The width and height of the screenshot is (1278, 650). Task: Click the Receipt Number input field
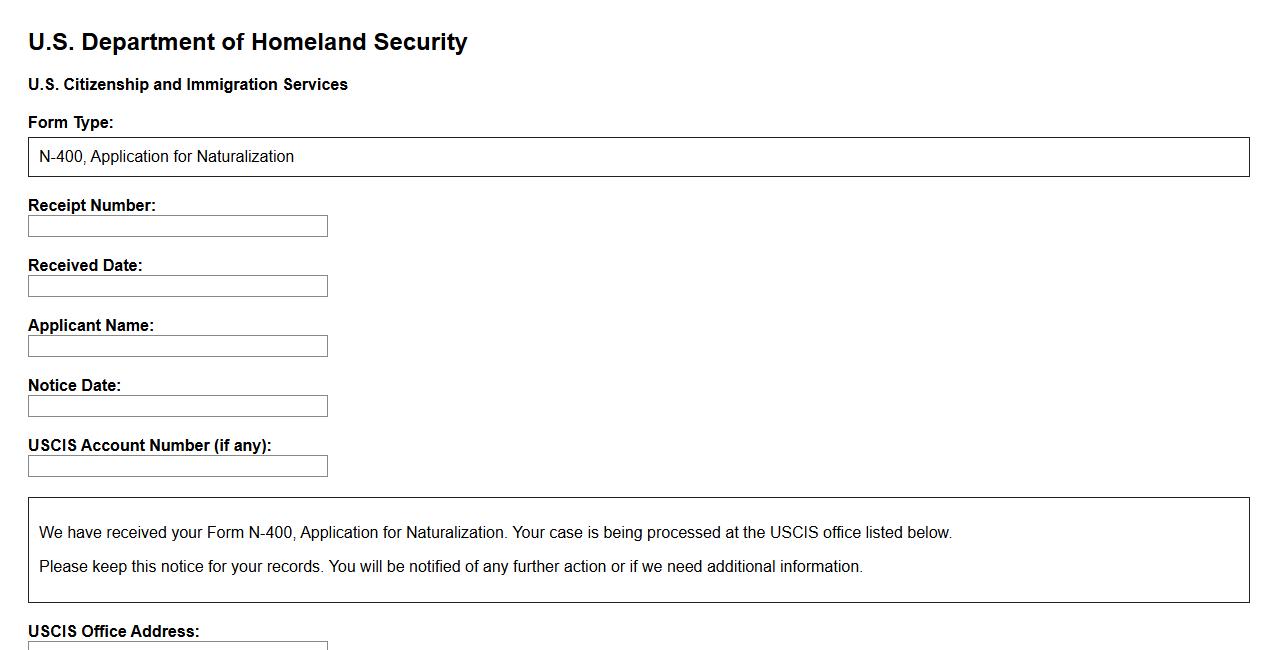178,226
